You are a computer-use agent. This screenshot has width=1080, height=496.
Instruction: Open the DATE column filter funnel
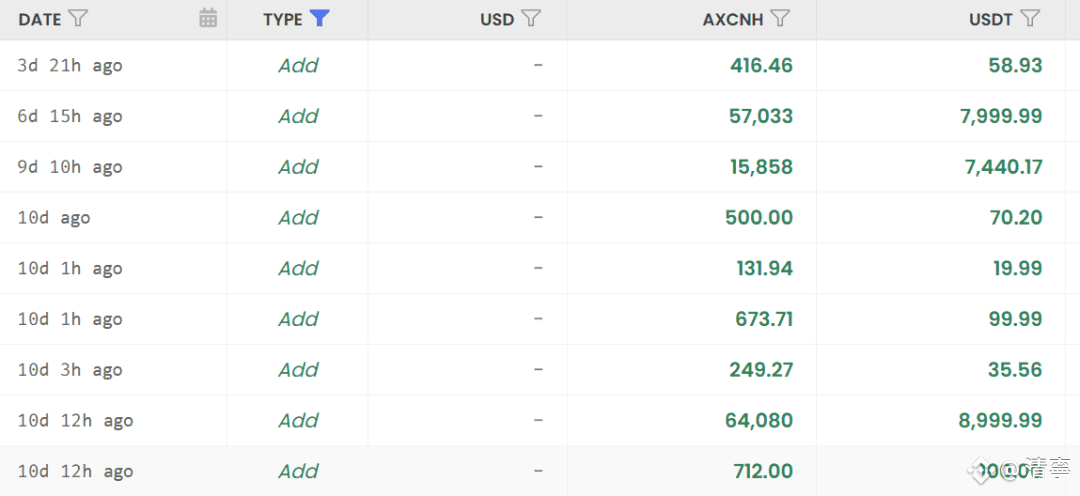[x=78, y=19]
